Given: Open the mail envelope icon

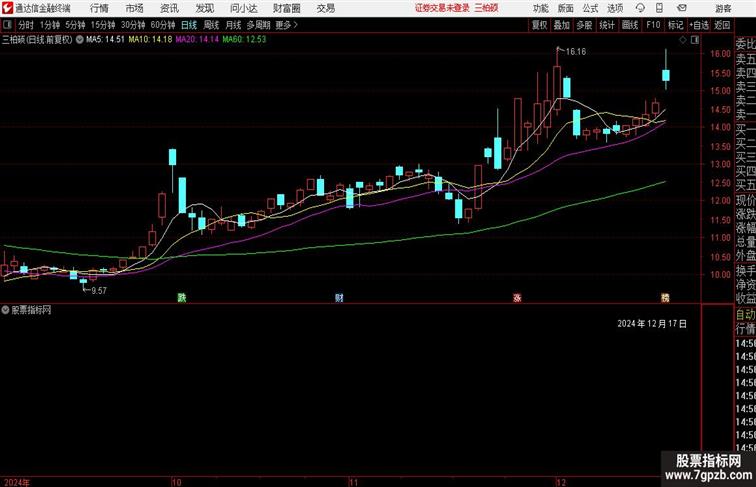Looking at the screenshot, I should (682, 8).
